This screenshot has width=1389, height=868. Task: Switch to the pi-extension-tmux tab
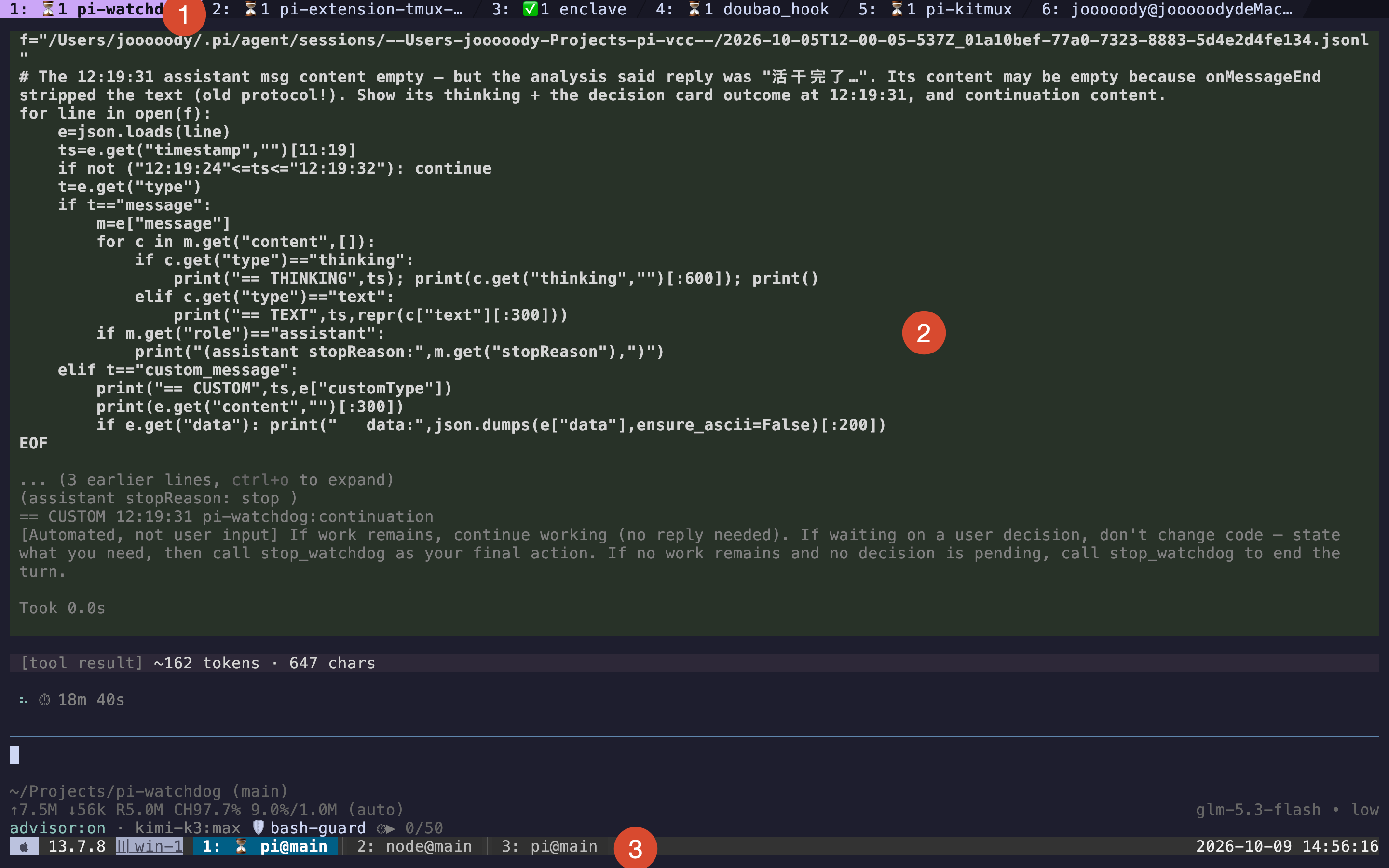tap(337, 9)
